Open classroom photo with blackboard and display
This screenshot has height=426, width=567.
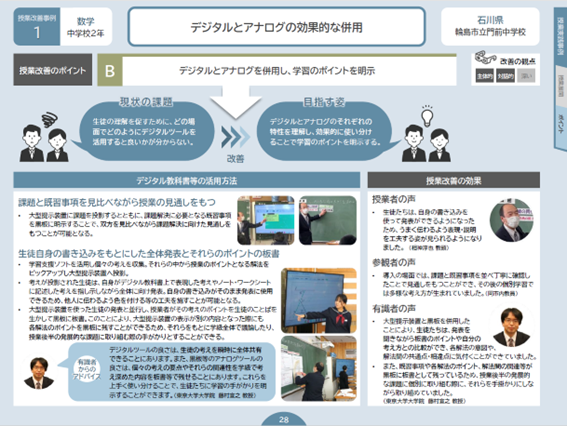tap(319, 369)
